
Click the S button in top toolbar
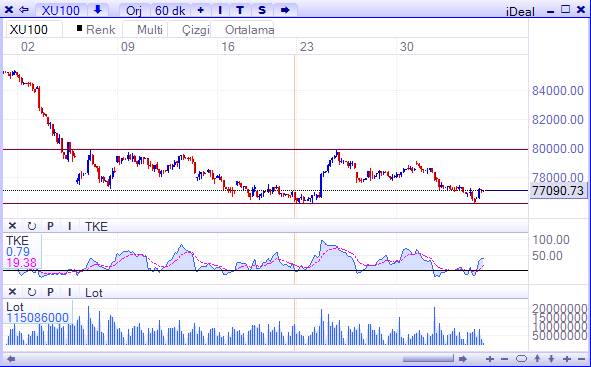262,10
